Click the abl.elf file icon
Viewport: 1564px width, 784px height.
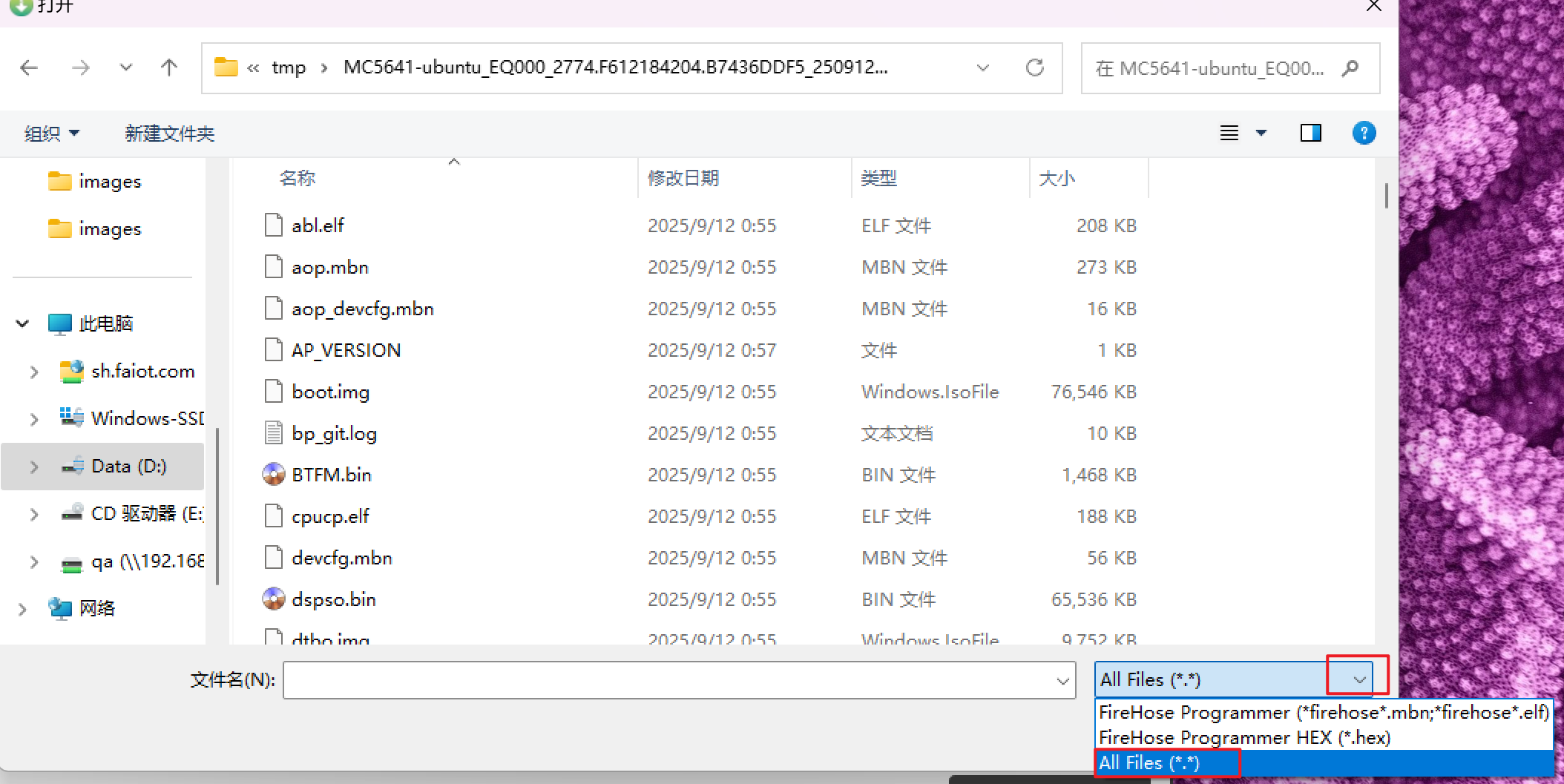pos(274,225)
